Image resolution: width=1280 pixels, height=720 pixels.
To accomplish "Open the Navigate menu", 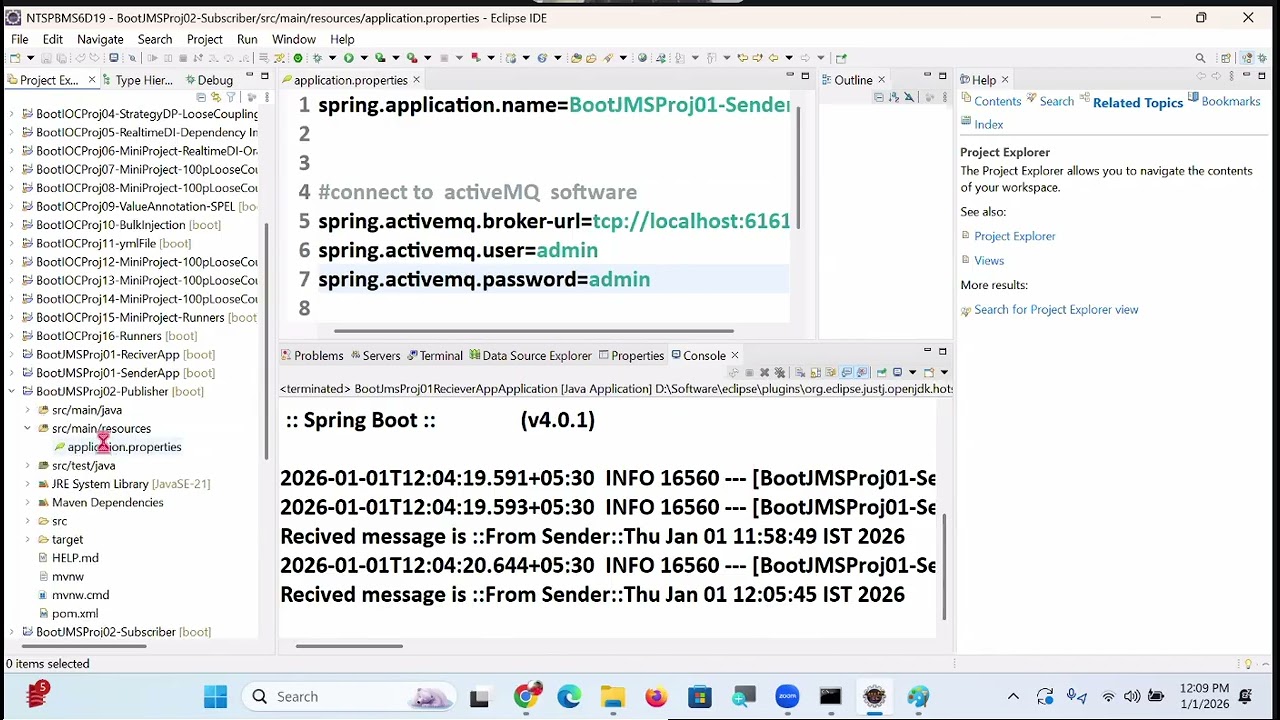I will (x=100, y=39).
